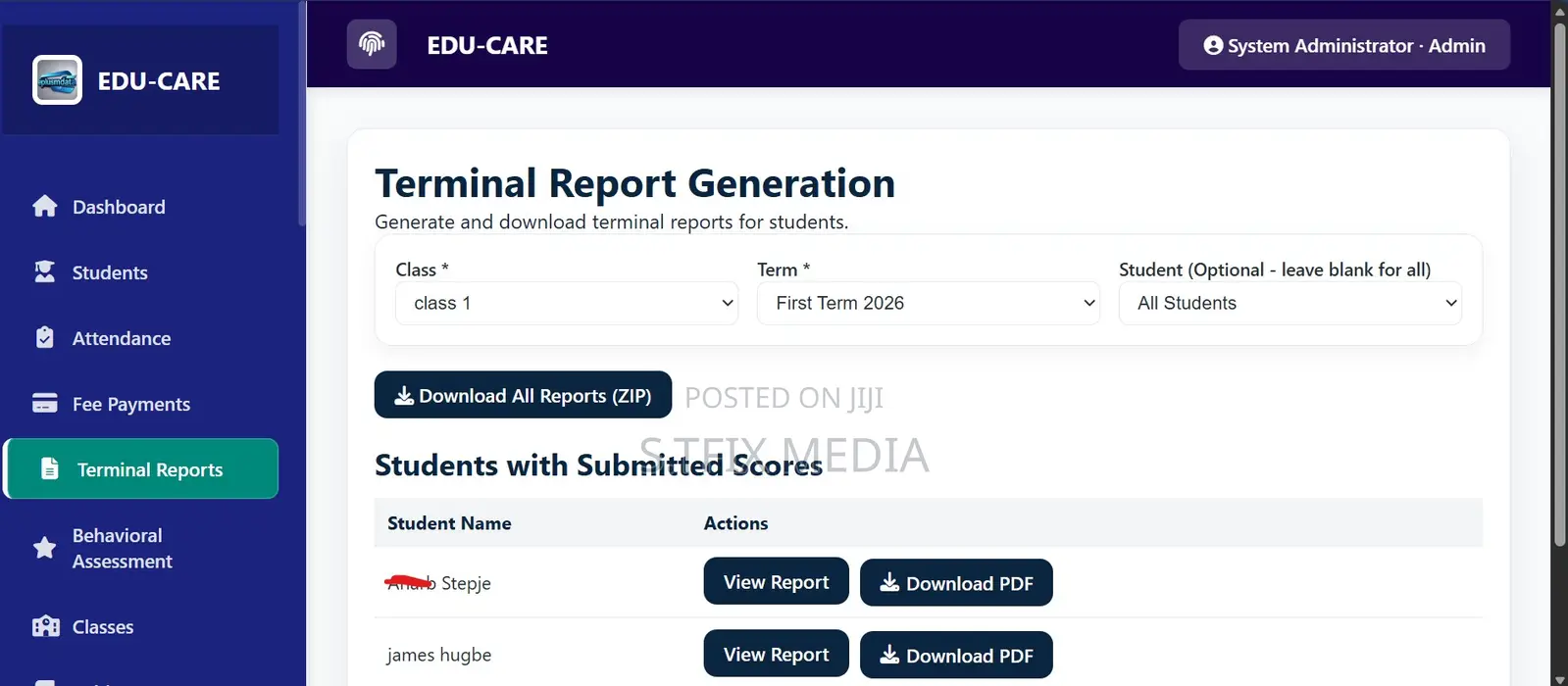Open the Dashboard menu item
This screenshot has width=1568, height=686.
(x=140, y=207)
